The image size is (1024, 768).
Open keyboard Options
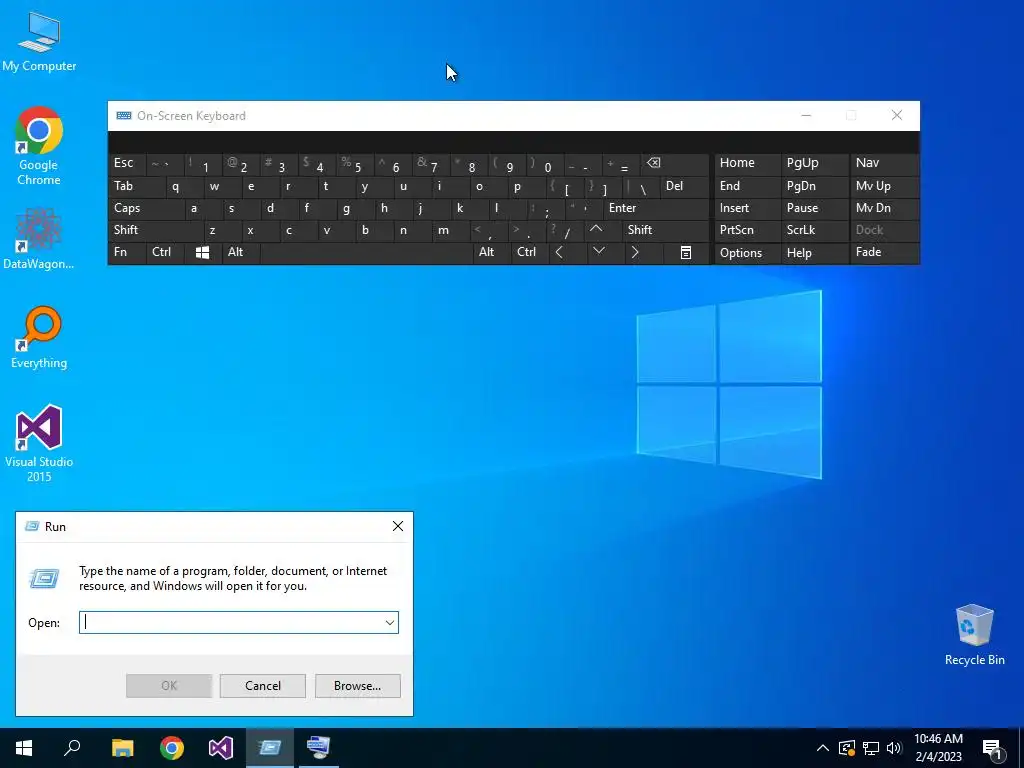748,253
